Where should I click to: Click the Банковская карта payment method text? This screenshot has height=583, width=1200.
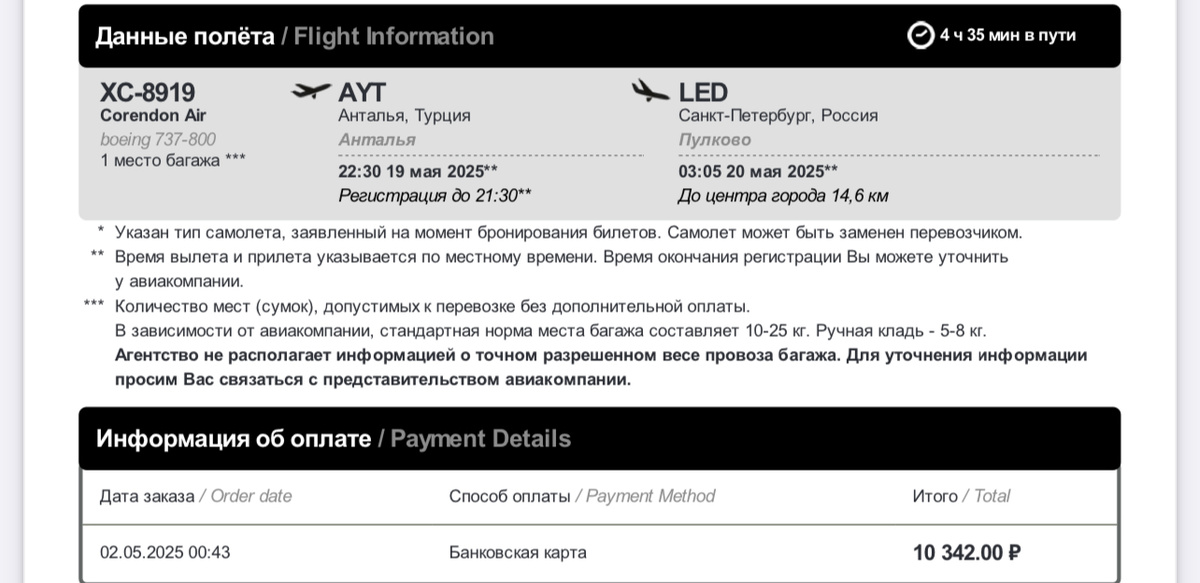518,552
